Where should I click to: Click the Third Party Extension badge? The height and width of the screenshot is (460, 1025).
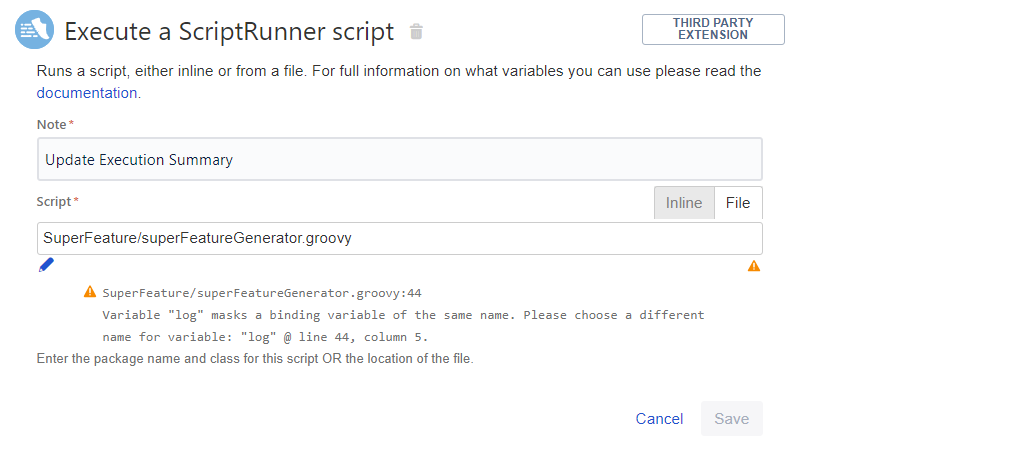coord(713,29)
